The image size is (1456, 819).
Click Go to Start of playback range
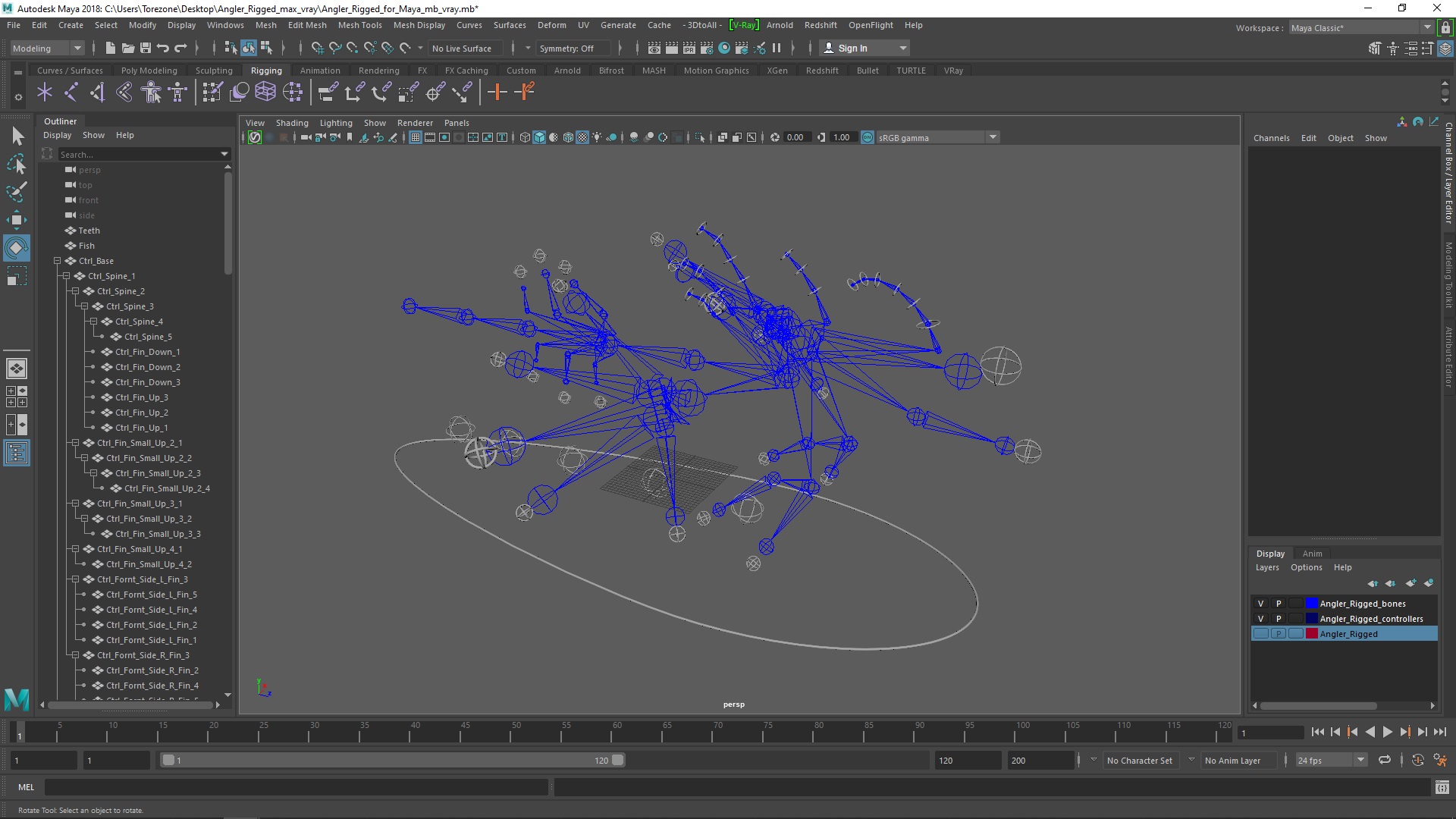coord(1317,732)
